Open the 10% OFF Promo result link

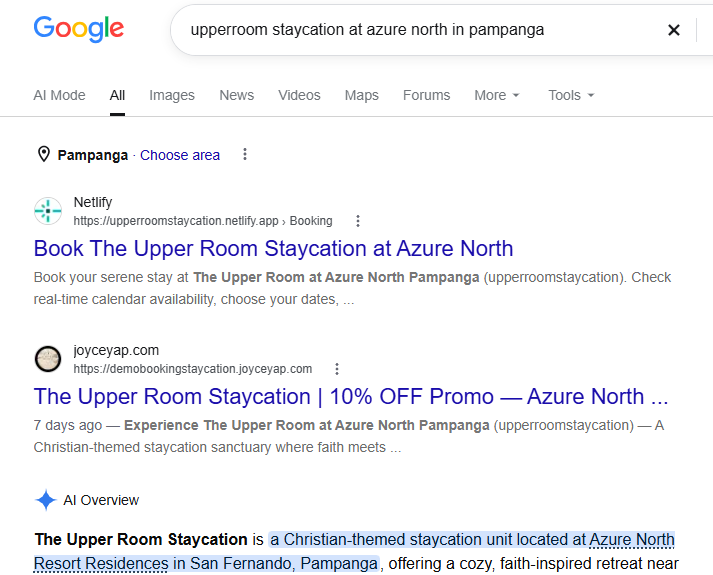351,396
